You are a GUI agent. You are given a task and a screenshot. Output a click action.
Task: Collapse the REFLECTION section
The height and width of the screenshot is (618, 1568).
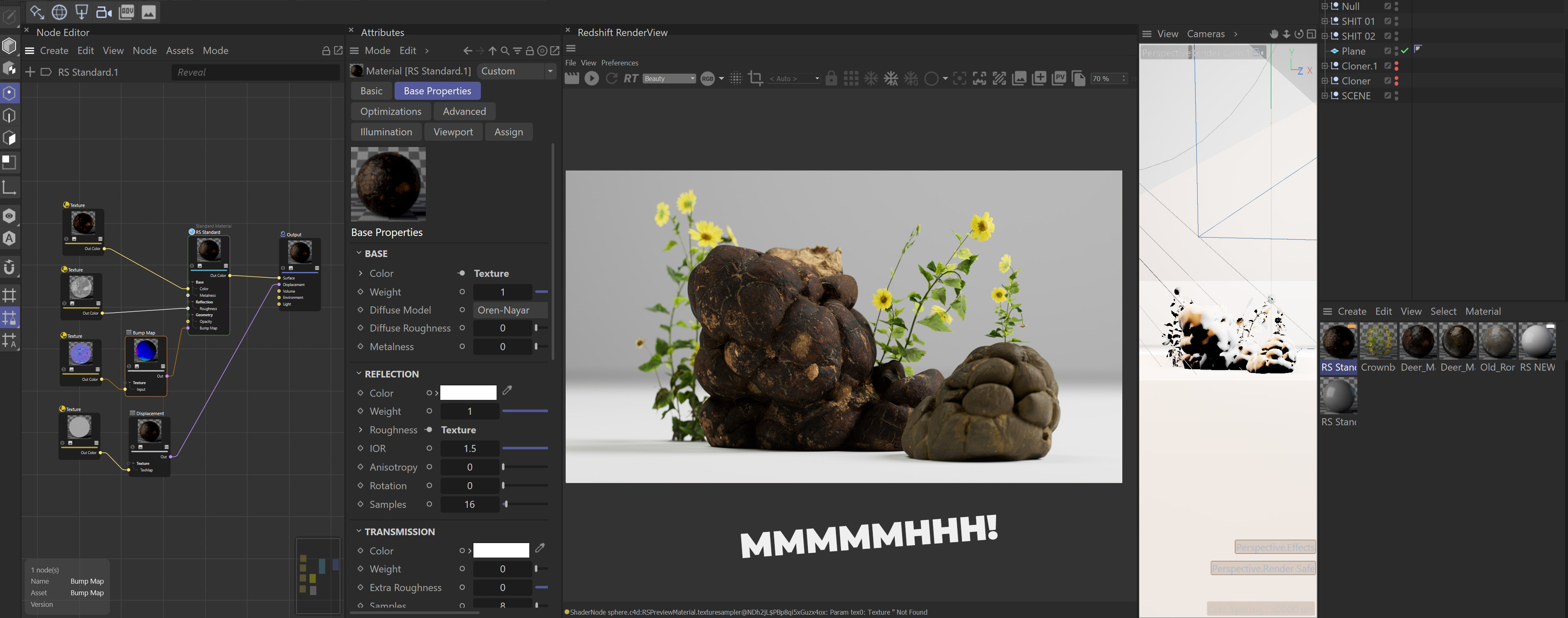click(x=358, y=374)
